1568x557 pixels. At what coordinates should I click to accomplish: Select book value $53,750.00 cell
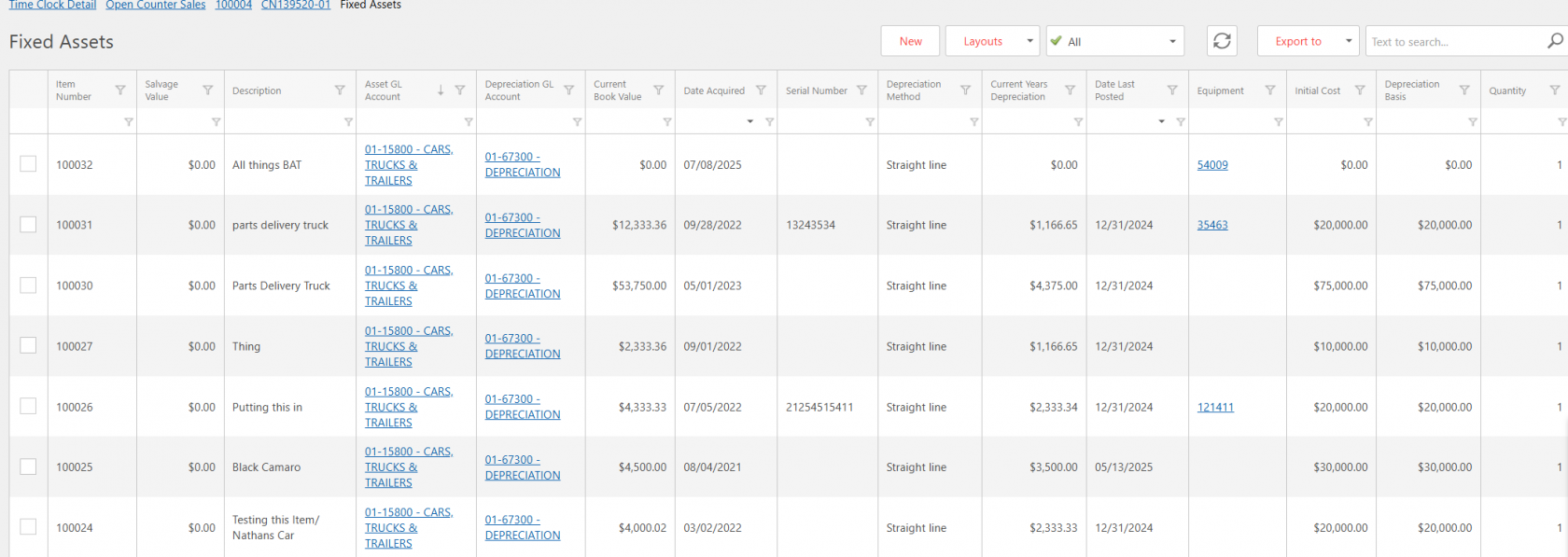(x=630, y=285)
